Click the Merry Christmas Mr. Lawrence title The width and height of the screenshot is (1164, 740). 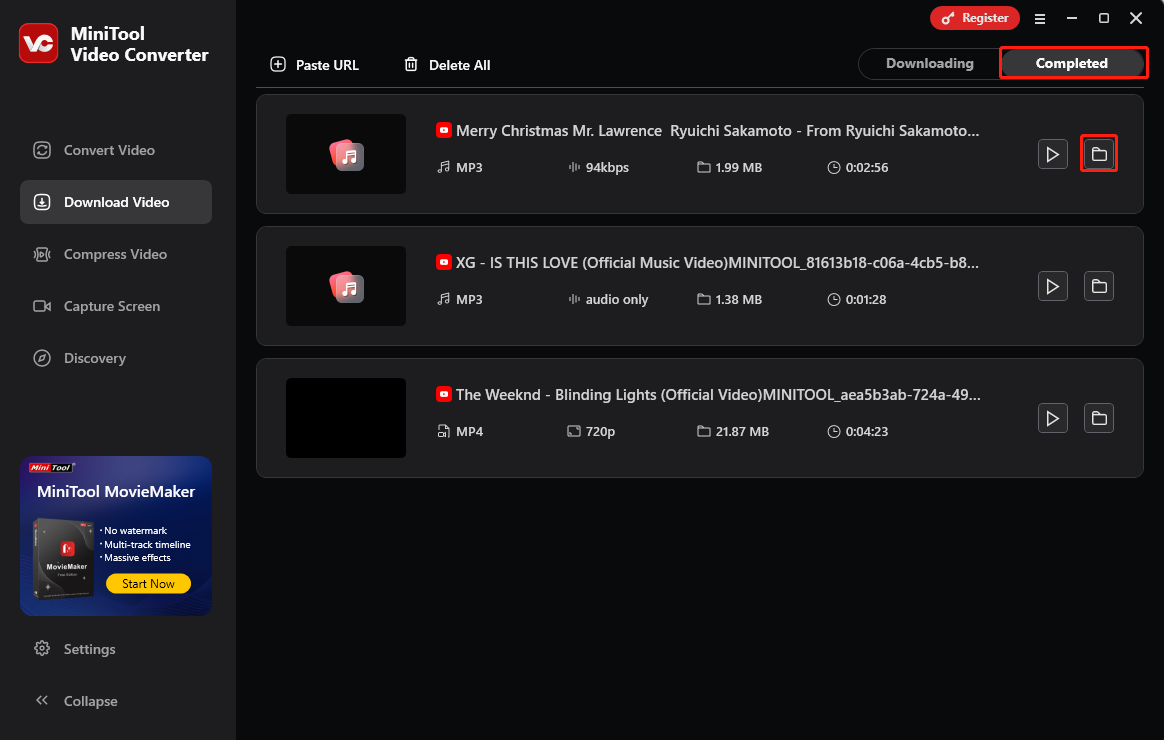click(x=717, y=131)
